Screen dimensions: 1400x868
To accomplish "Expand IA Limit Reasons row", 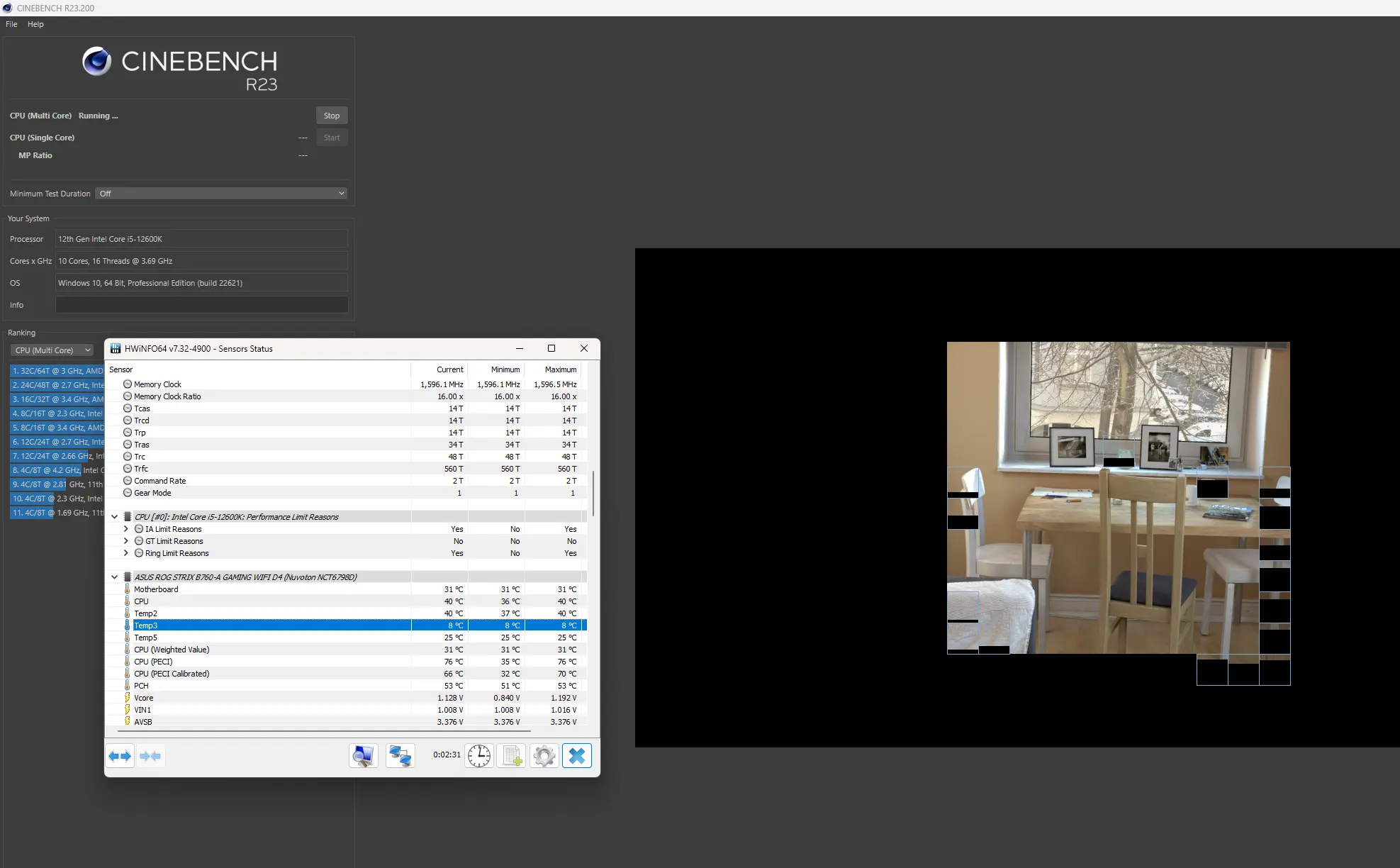I will [x=126, y=529].
